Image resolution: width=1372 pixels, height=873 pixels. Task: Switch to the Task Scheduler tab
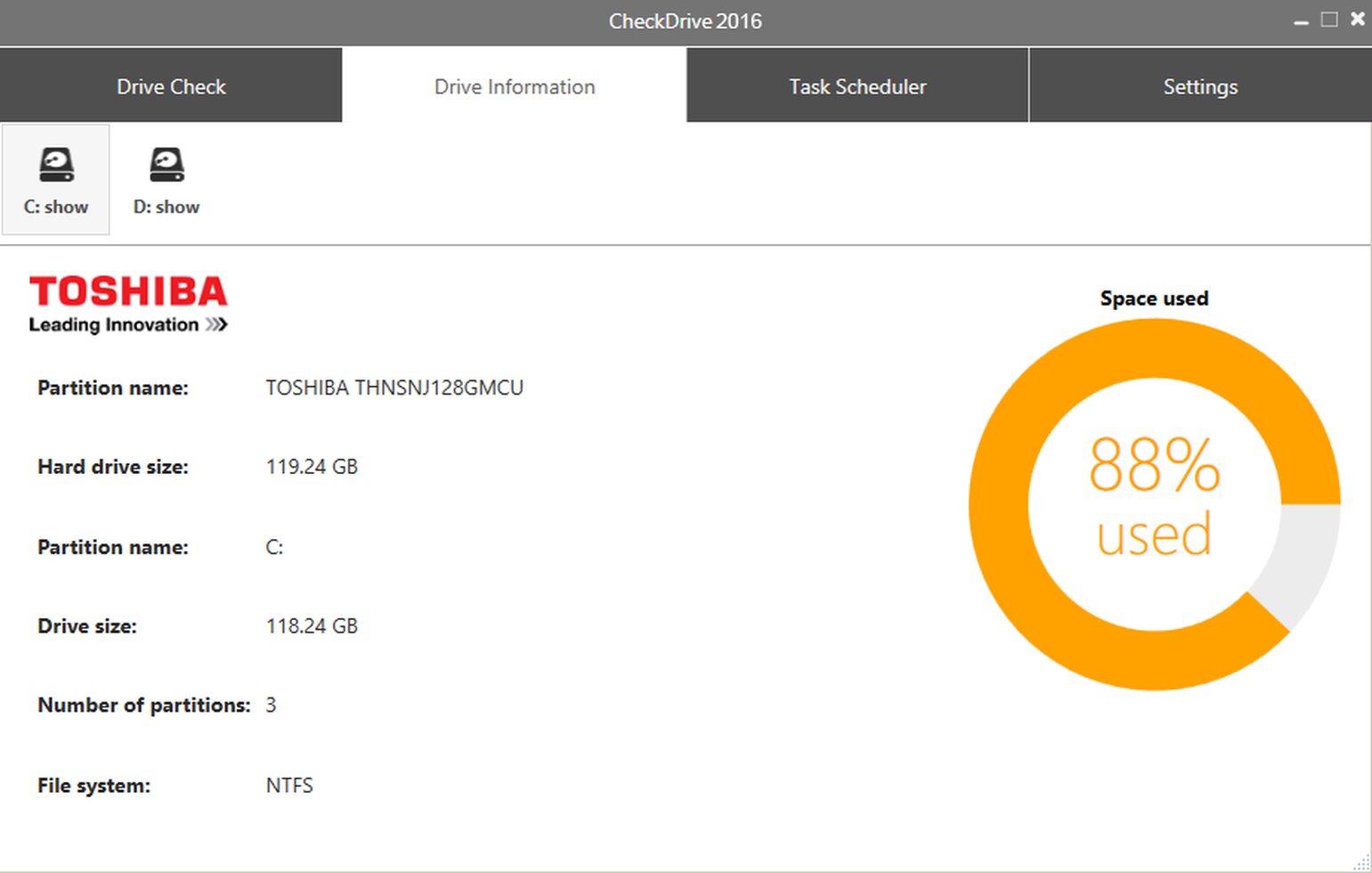[857, 86]
